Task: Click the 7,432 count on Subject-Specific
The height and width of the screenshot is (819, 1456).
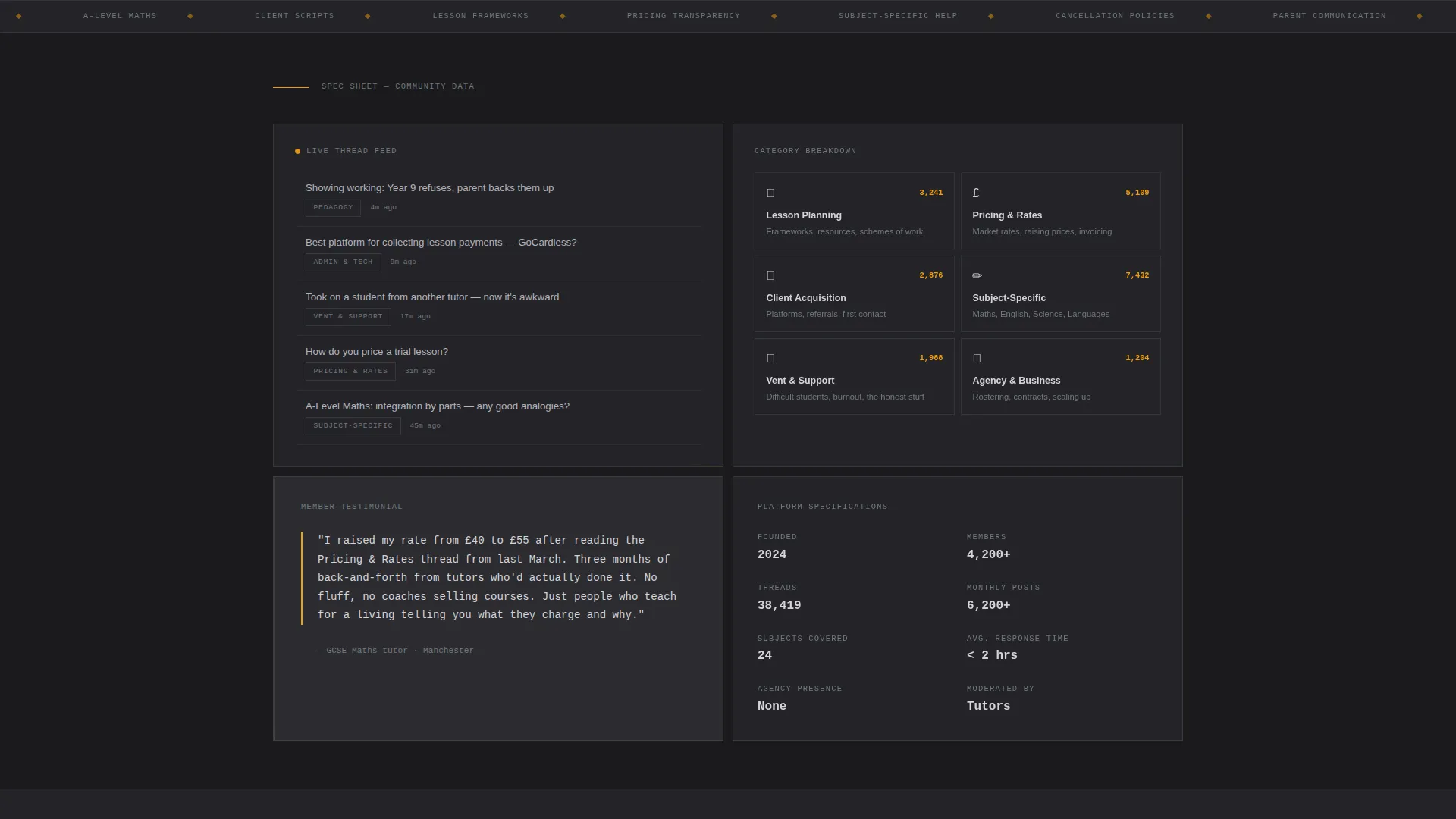Action: click(x=1137, y=275)
